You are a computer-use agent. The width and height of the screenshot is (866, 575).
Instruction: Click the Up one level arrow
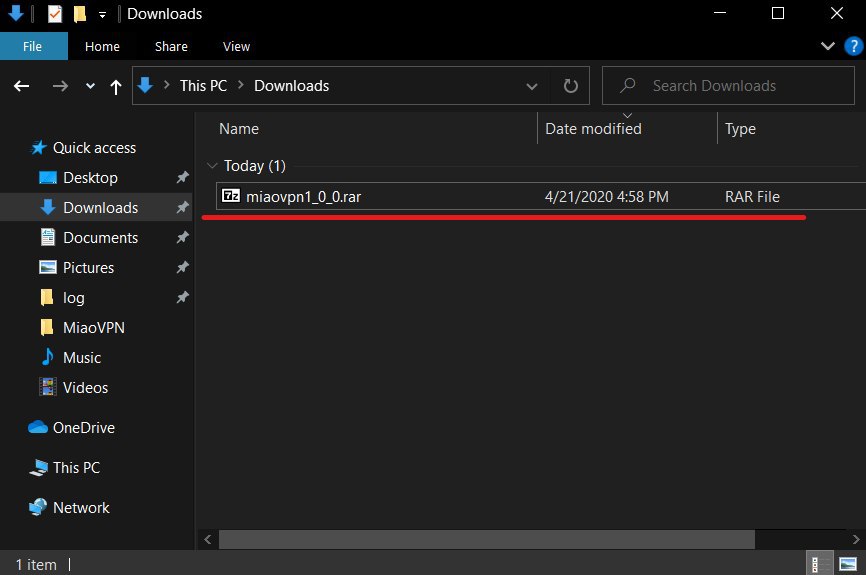(x=116, y=87)
